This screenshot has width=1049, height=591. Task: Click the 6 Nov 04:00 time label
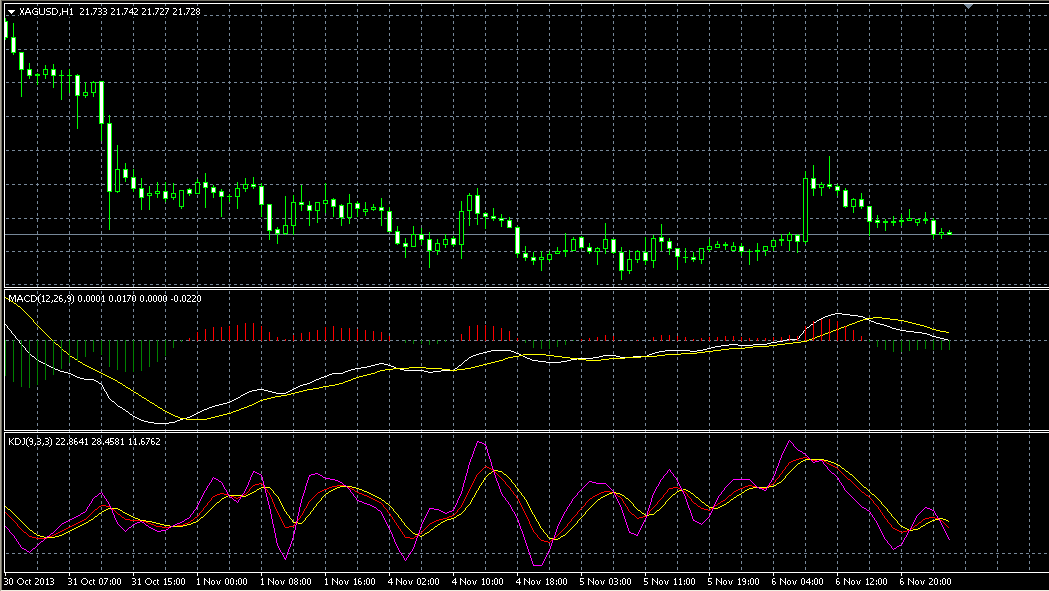798,582
